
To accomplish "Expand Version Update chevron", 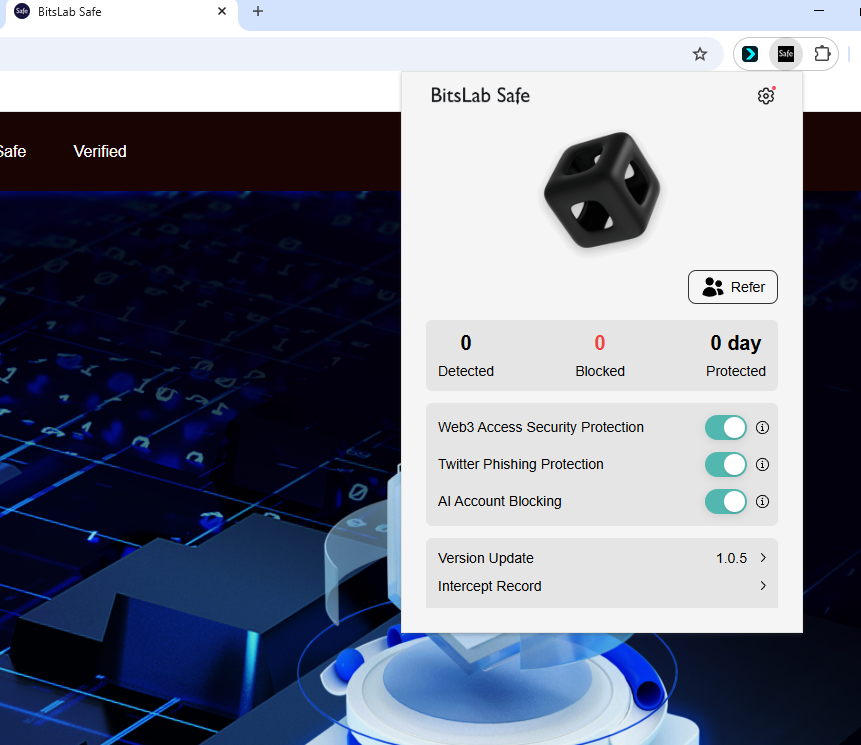I will tap(763, 558).
